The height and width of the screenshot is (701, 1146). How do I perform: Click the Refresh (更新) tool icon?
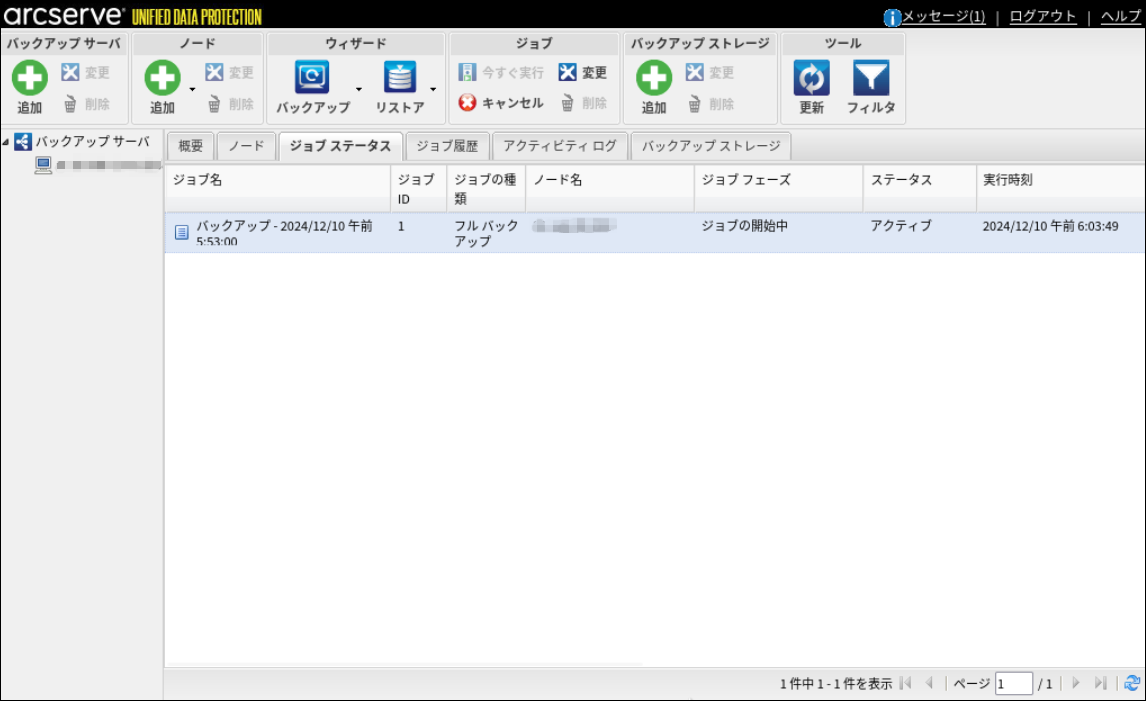tap(811, 78)
